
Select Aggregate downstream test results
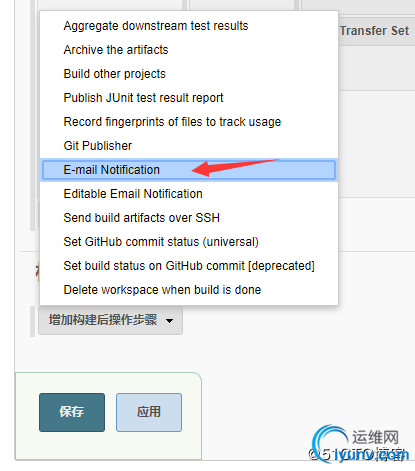pyautogui.click(x=189, y=26)
